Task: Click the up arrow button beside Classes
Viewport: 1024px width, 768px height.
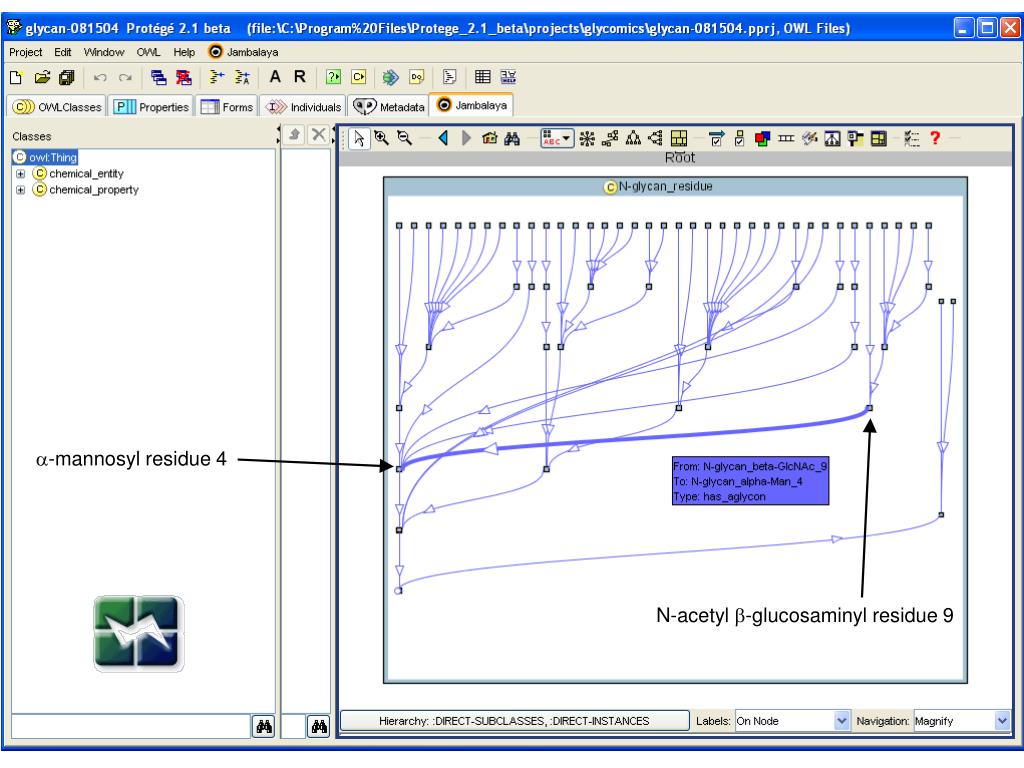Action: click(295, 135)
